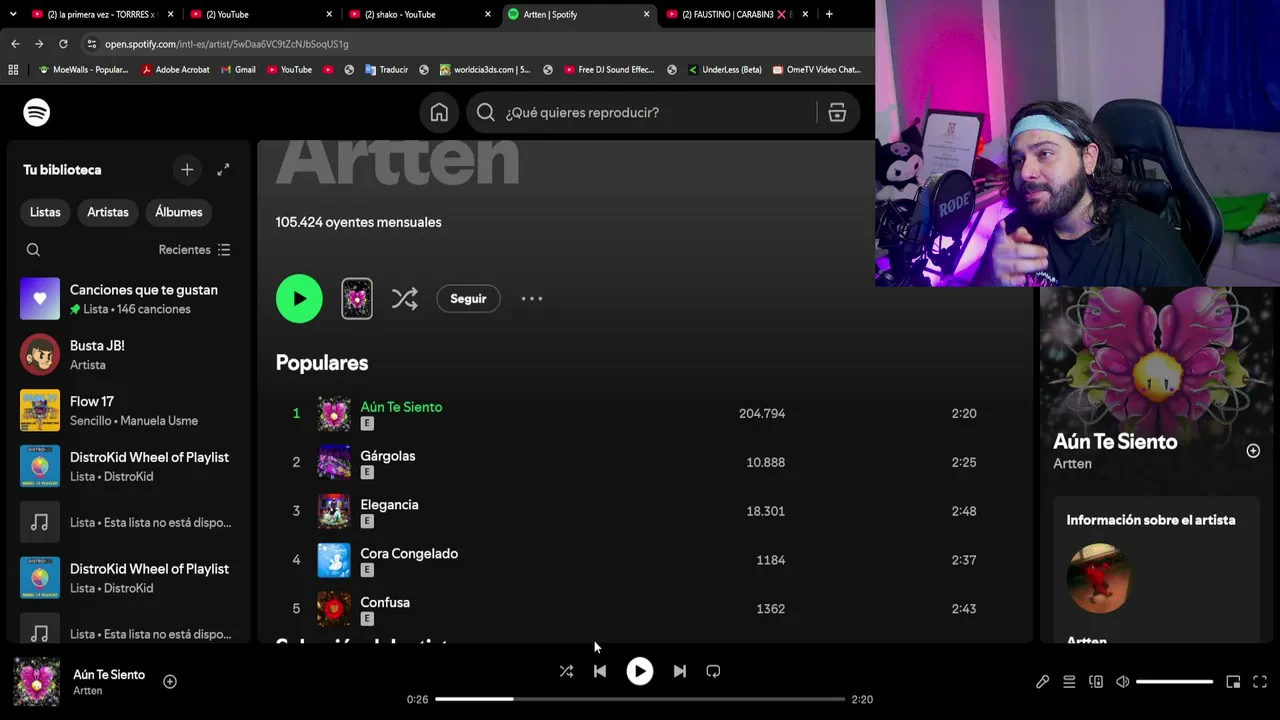1280x720 pixels.
Task: Open the Gmail bookmark
Action: (238, 70)
